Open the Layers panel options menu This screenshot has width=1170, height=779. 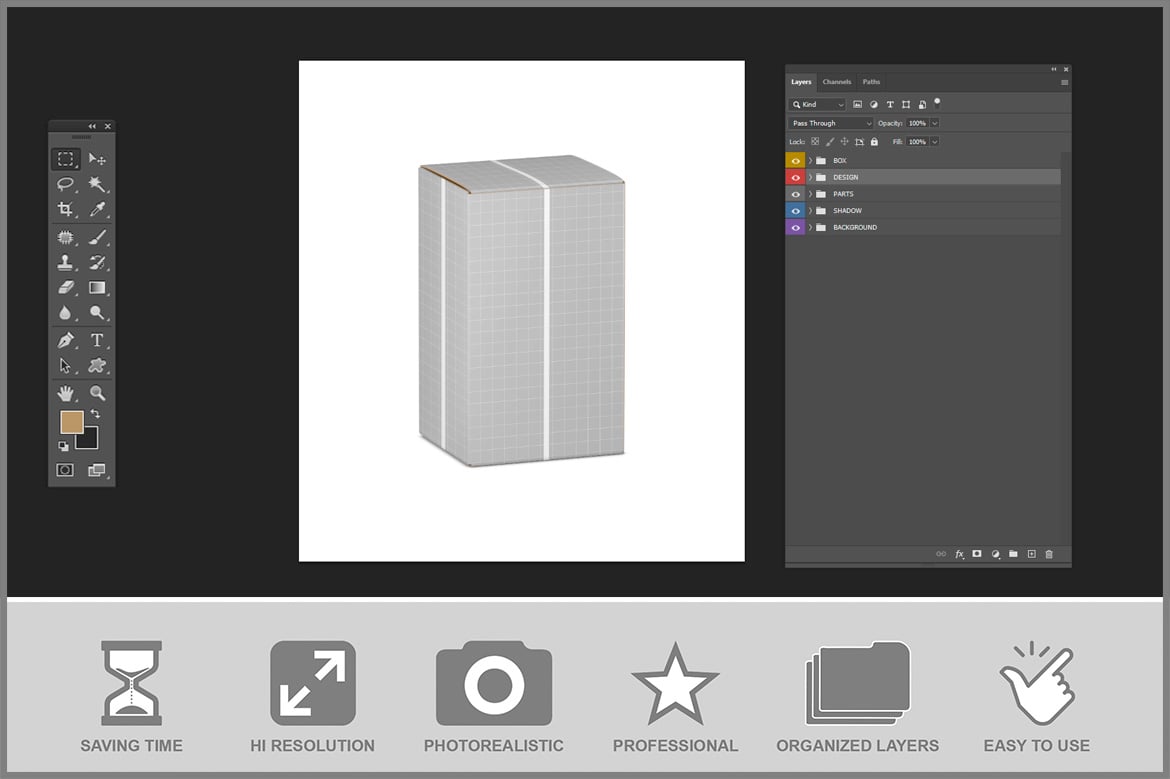(x=1065, y=82)
